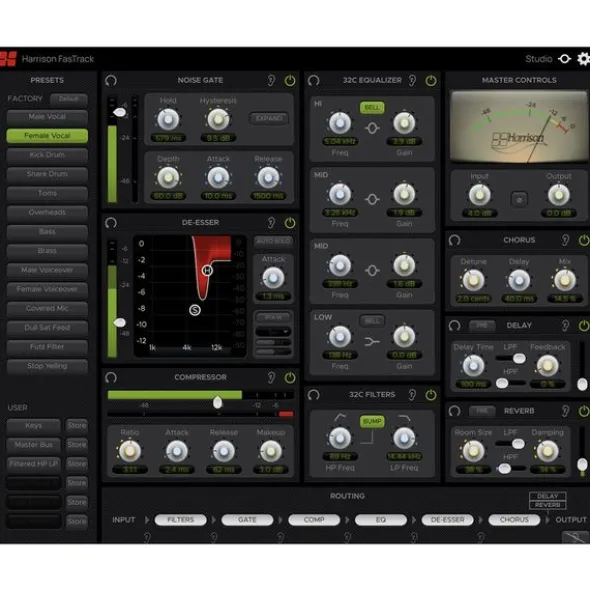
Task: Reset the Reverb module
Action: click(x=455, y=411)
